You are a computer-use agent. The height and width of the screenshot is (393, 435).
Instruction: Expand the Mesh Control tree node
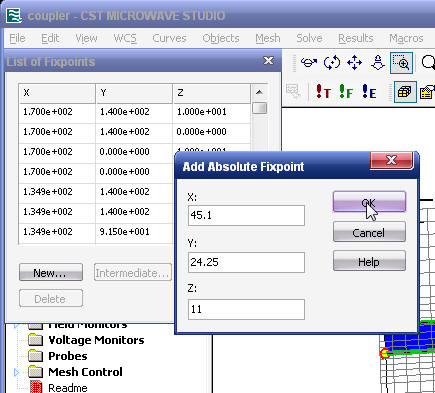(x=16, y=372)
